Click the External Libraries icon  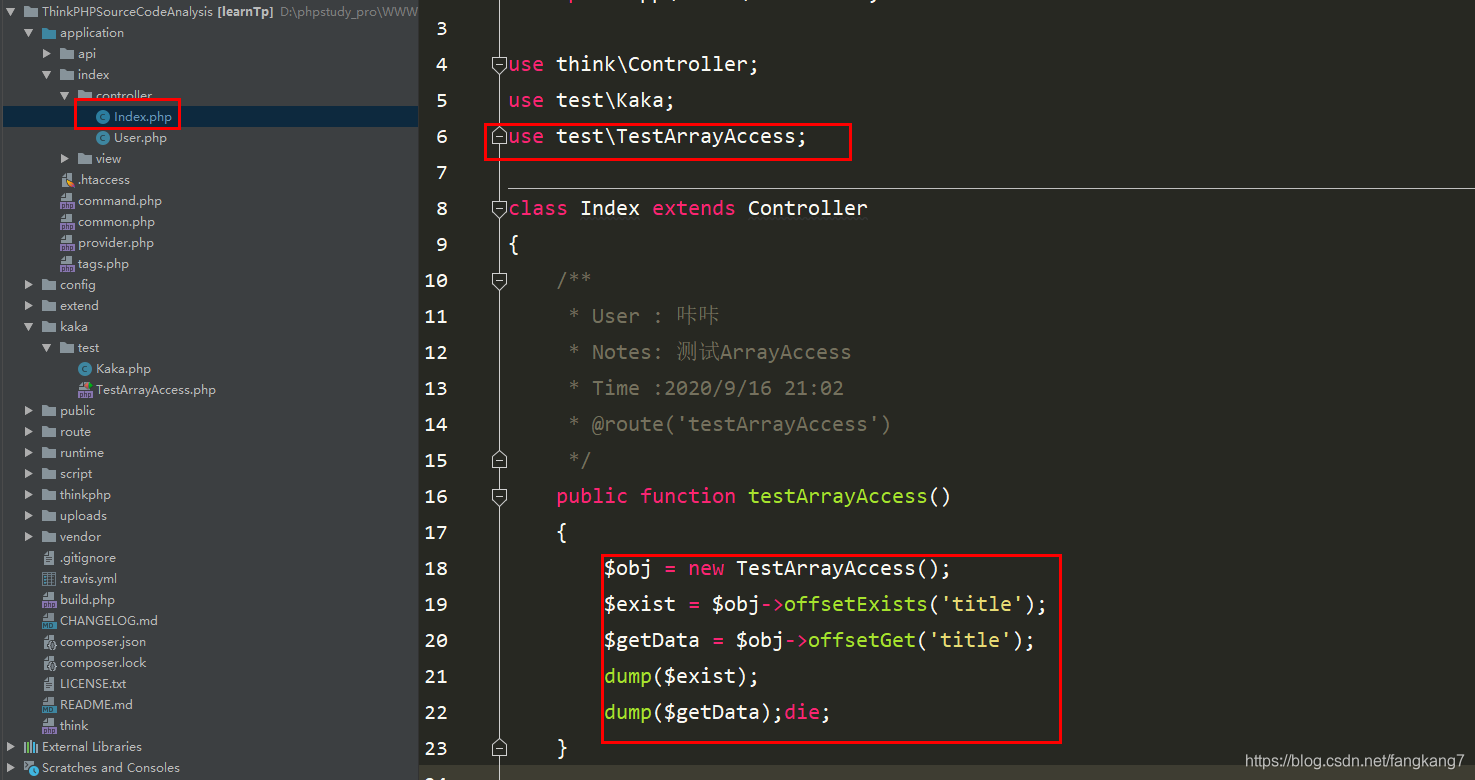[x=31, y=747]
